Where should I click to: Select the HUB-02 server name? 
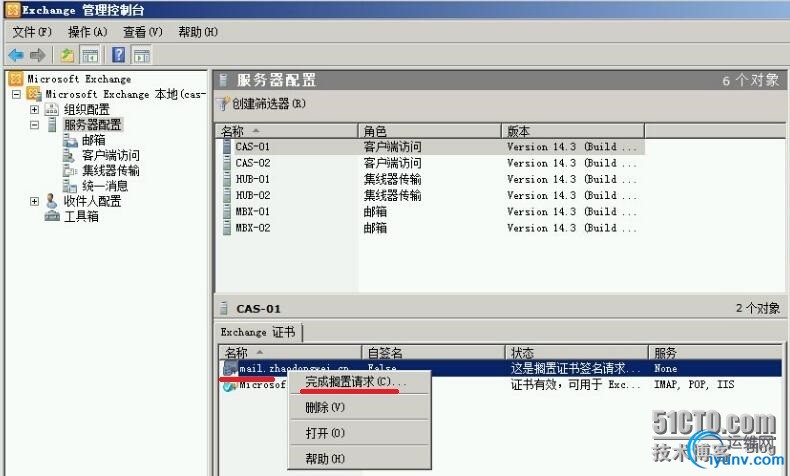tap(253, 195)
